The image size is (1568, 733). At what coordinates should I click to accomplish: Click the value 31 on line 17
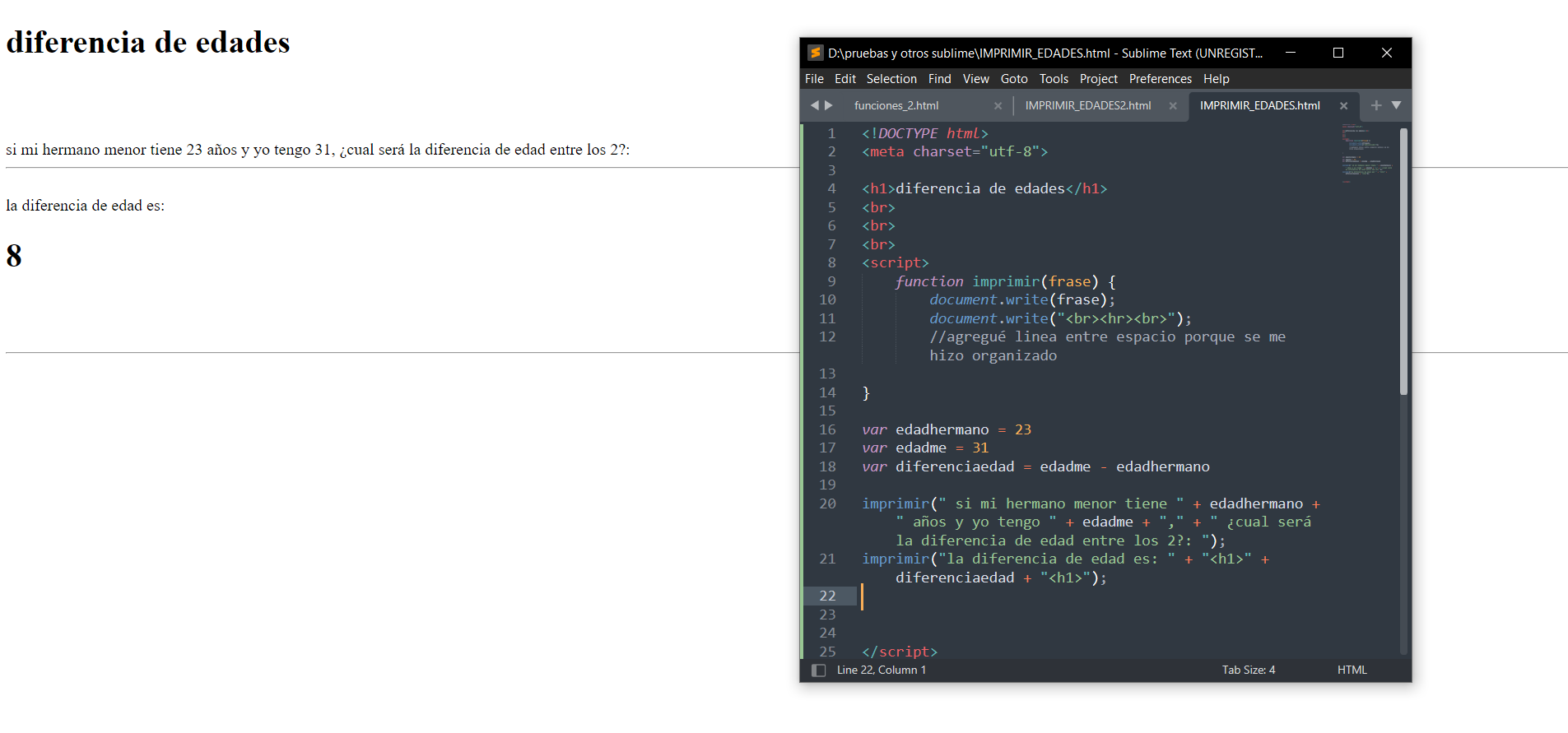[x=980, y=448]
